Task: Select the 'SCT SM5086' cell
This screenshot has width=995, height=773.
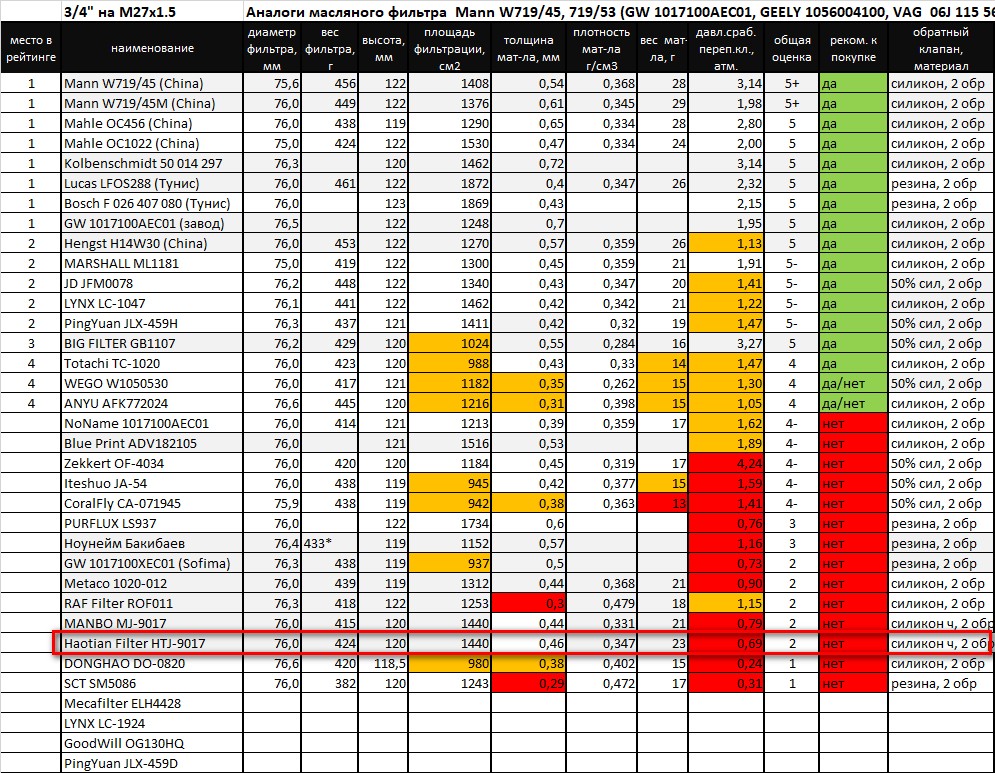Action: (152, 683)
